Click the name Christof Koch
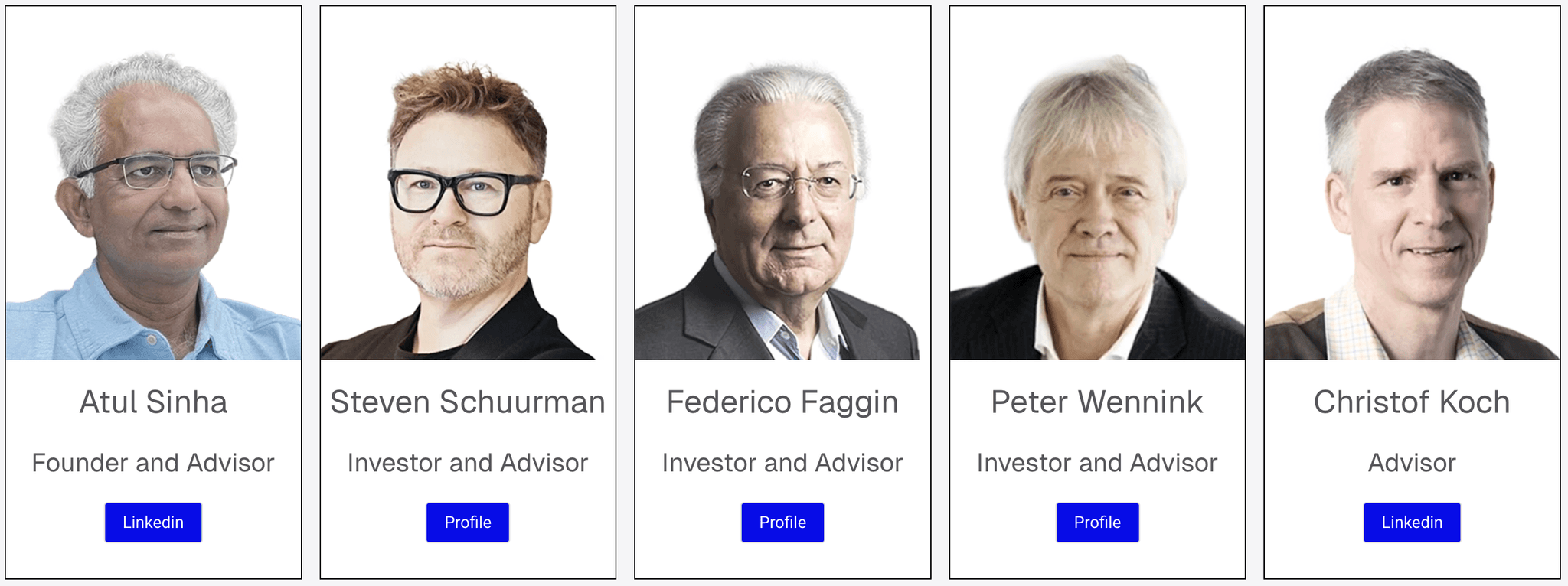The width and height of the screenshot is (1568, 586). [1411, 403]
